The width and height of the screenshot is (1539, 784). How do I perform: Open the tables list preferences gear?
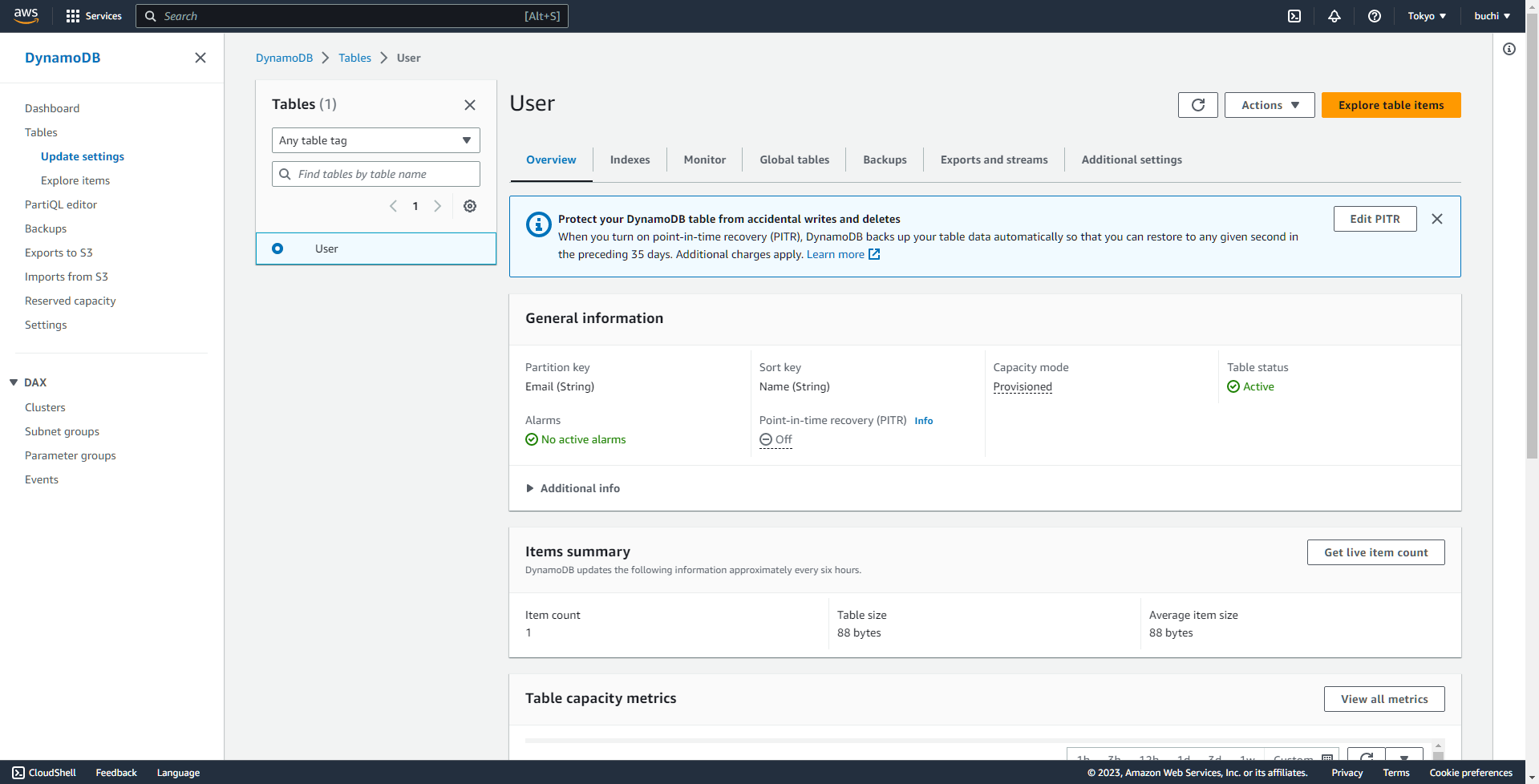[470, 206]
